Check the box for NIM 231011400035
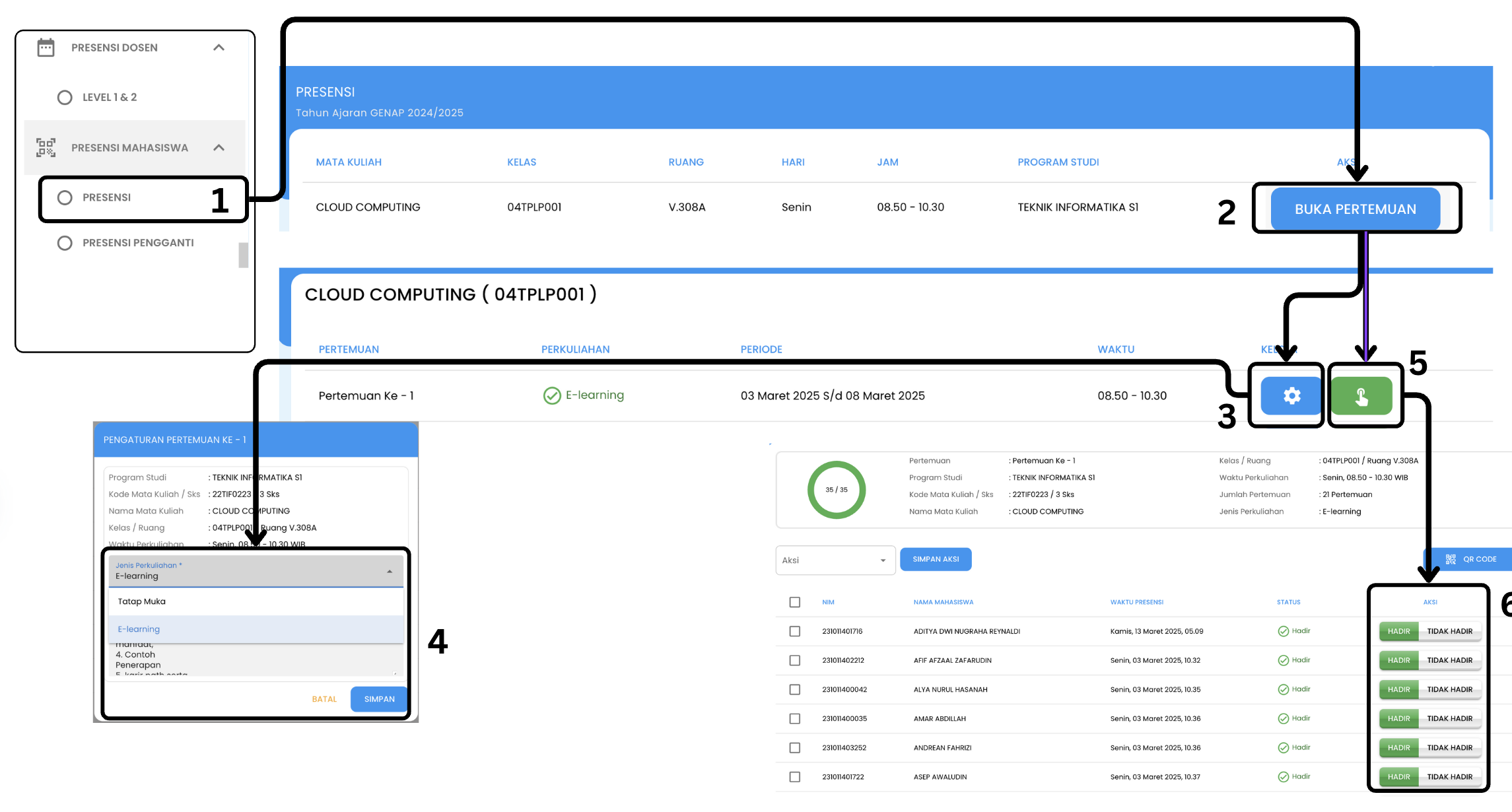This screenshot has height=812, width=1512. point(795,718)
